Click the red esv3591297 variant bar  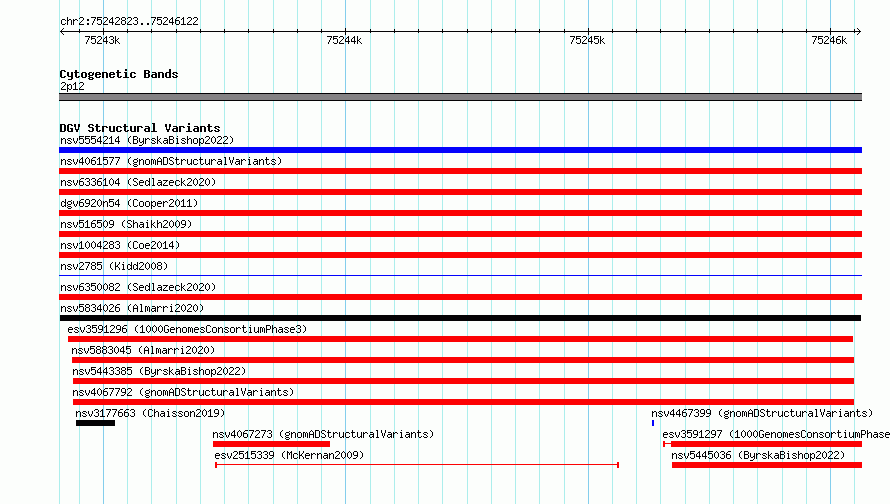[x=762, y=444]
